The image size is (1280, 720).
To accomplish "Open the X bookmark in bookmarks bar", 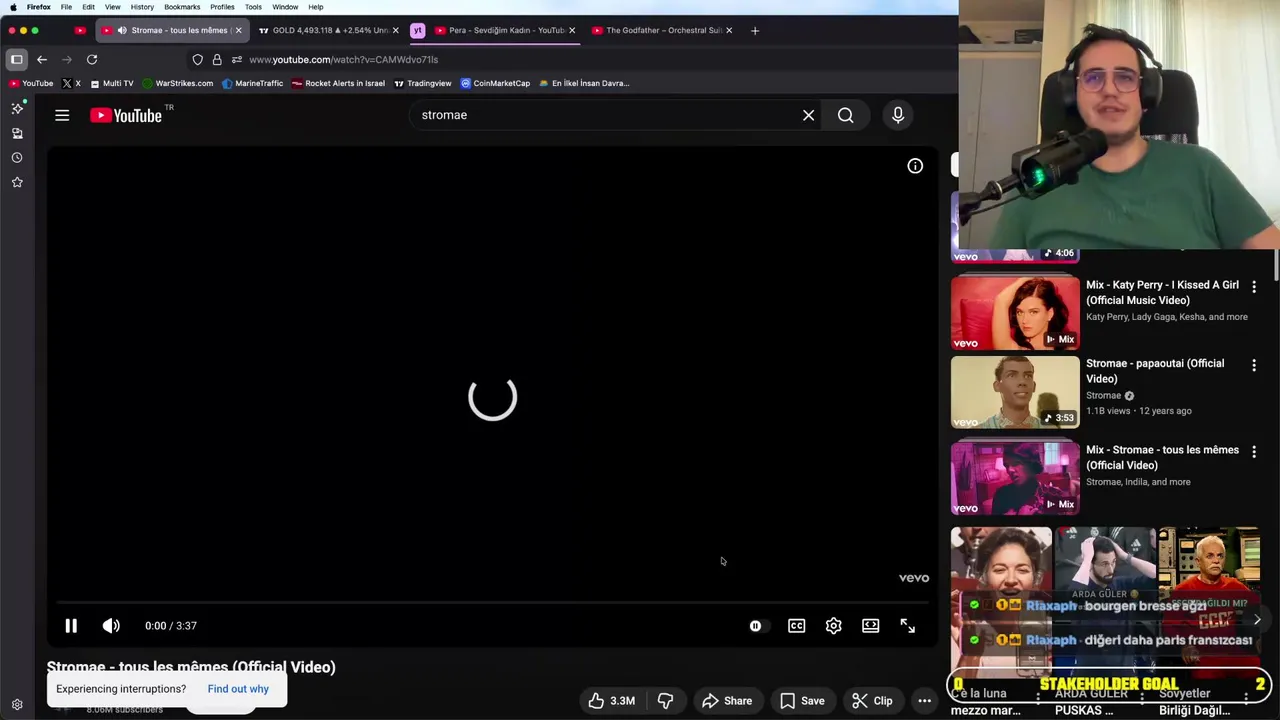I will pos(71,84).
